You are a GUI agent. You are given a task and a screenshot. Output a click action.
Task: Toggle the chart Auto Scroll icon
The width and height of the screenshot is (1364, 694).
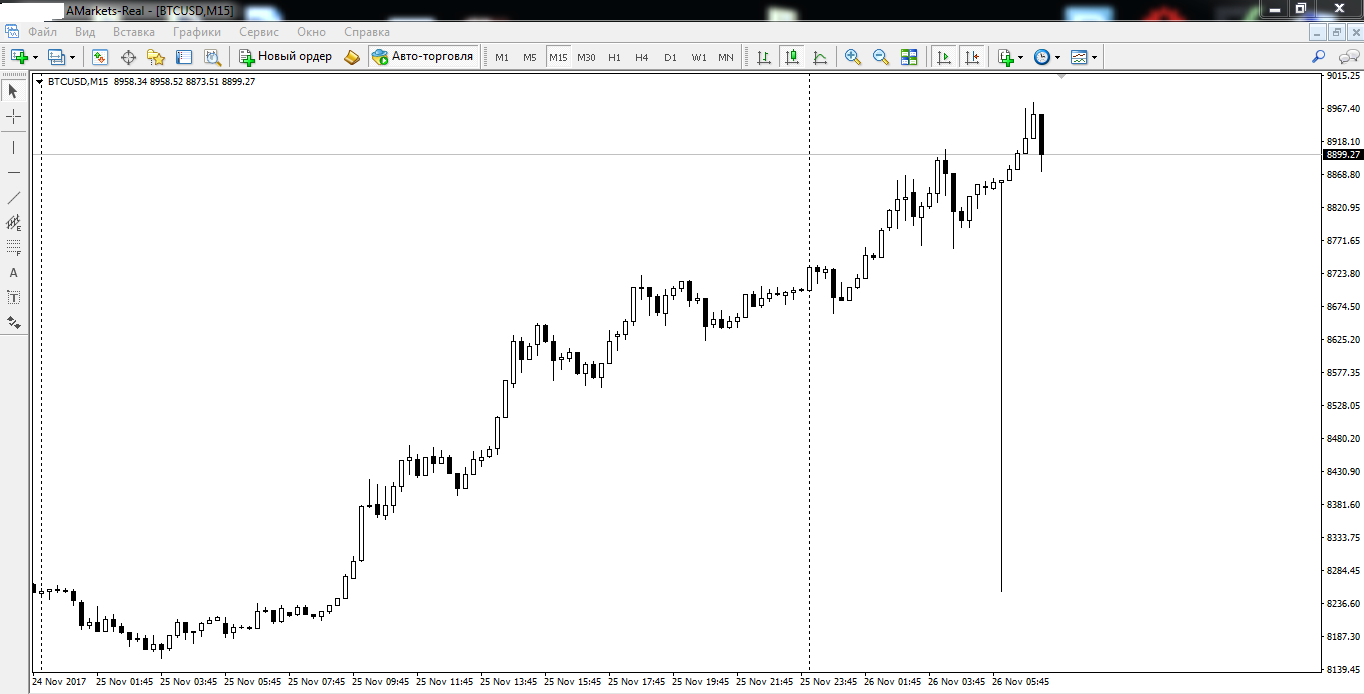coord(942,57)
